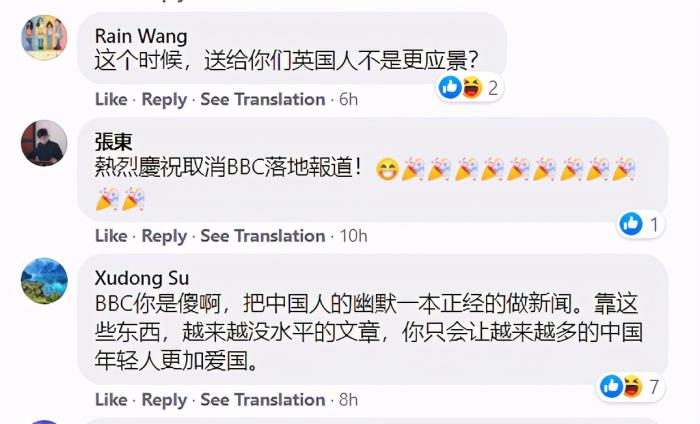Reply to 張東's comment
Viewport: 700px width, 424px height.
[x=164, y=237]
